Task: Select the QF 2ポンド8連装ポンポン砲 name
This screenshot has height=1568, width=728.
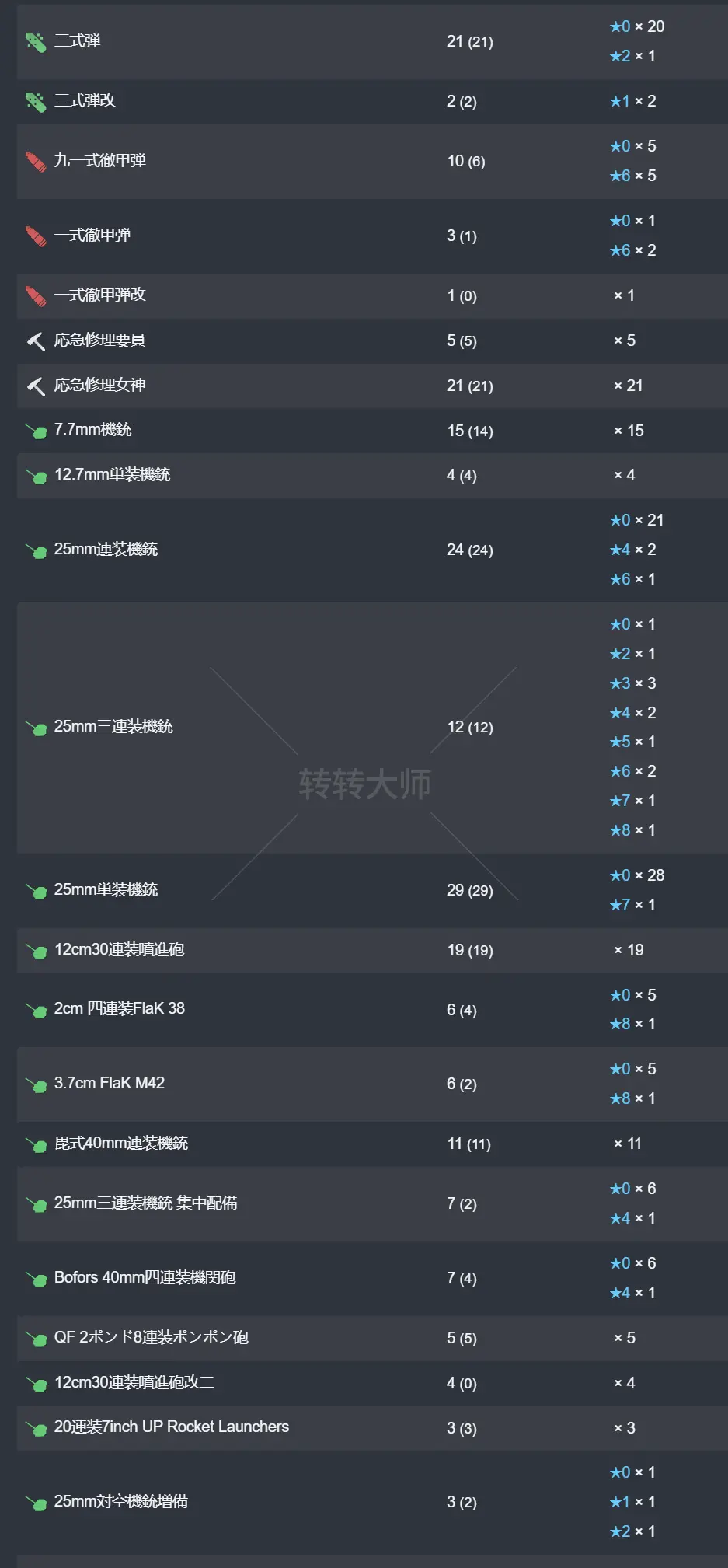Action: tap(151, 1338)
